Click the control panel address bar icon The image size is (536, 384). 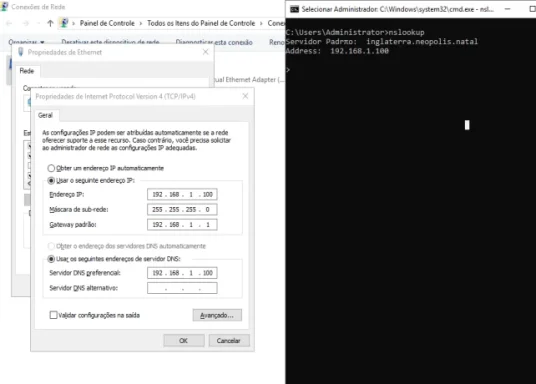pos(64,23)
